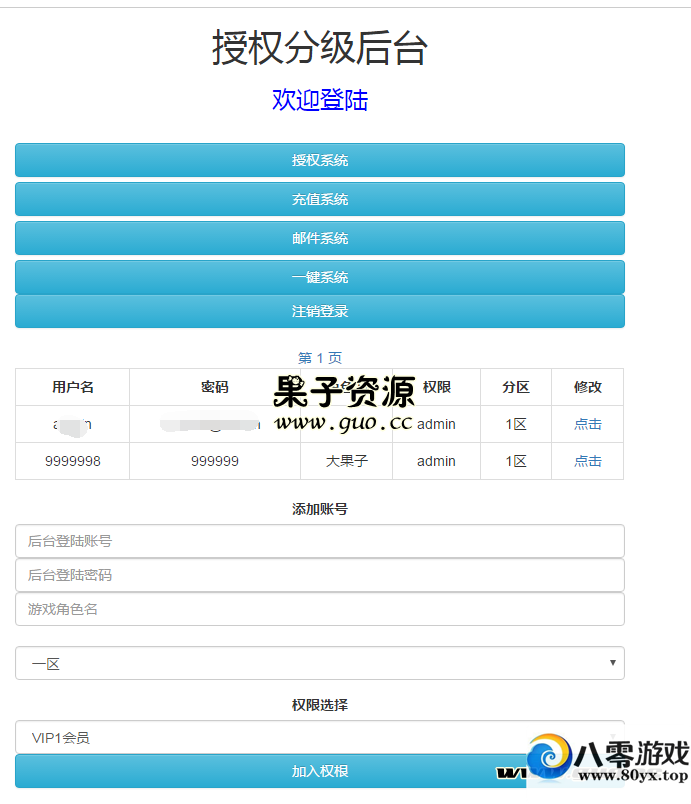Click the 用户名 column header
Screen dimensions: 691x804
coord(73,387)
